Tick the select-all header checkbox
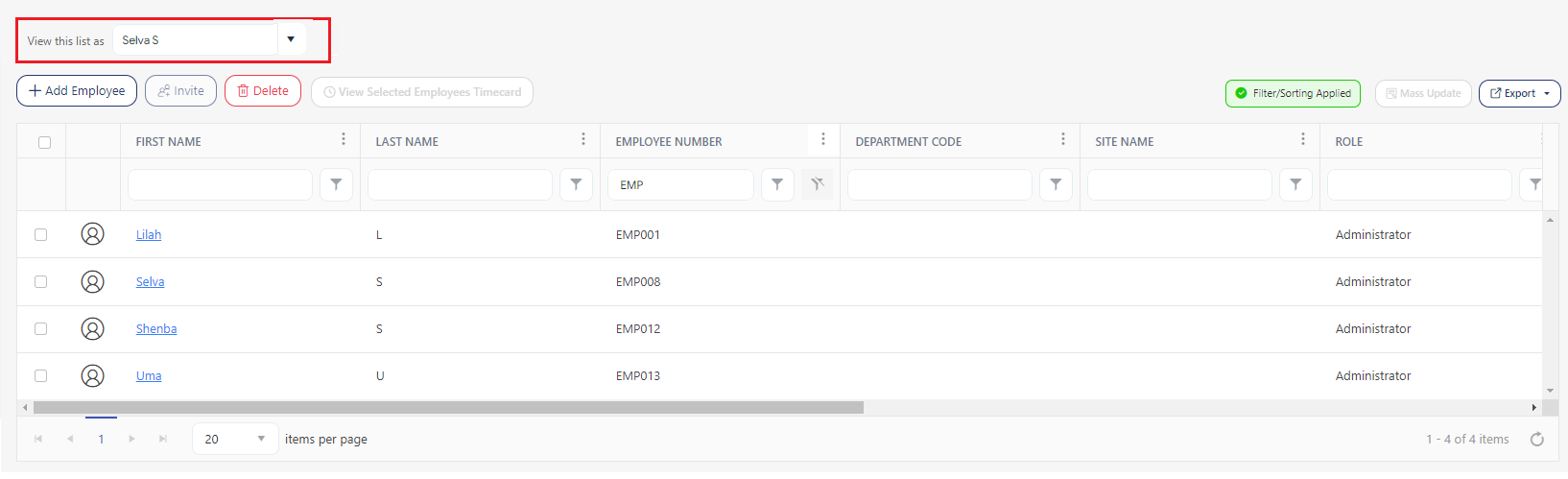Image resolution: width=1568 pixels, height=479 pixels. pyautogui.click(x=44, y=142)
